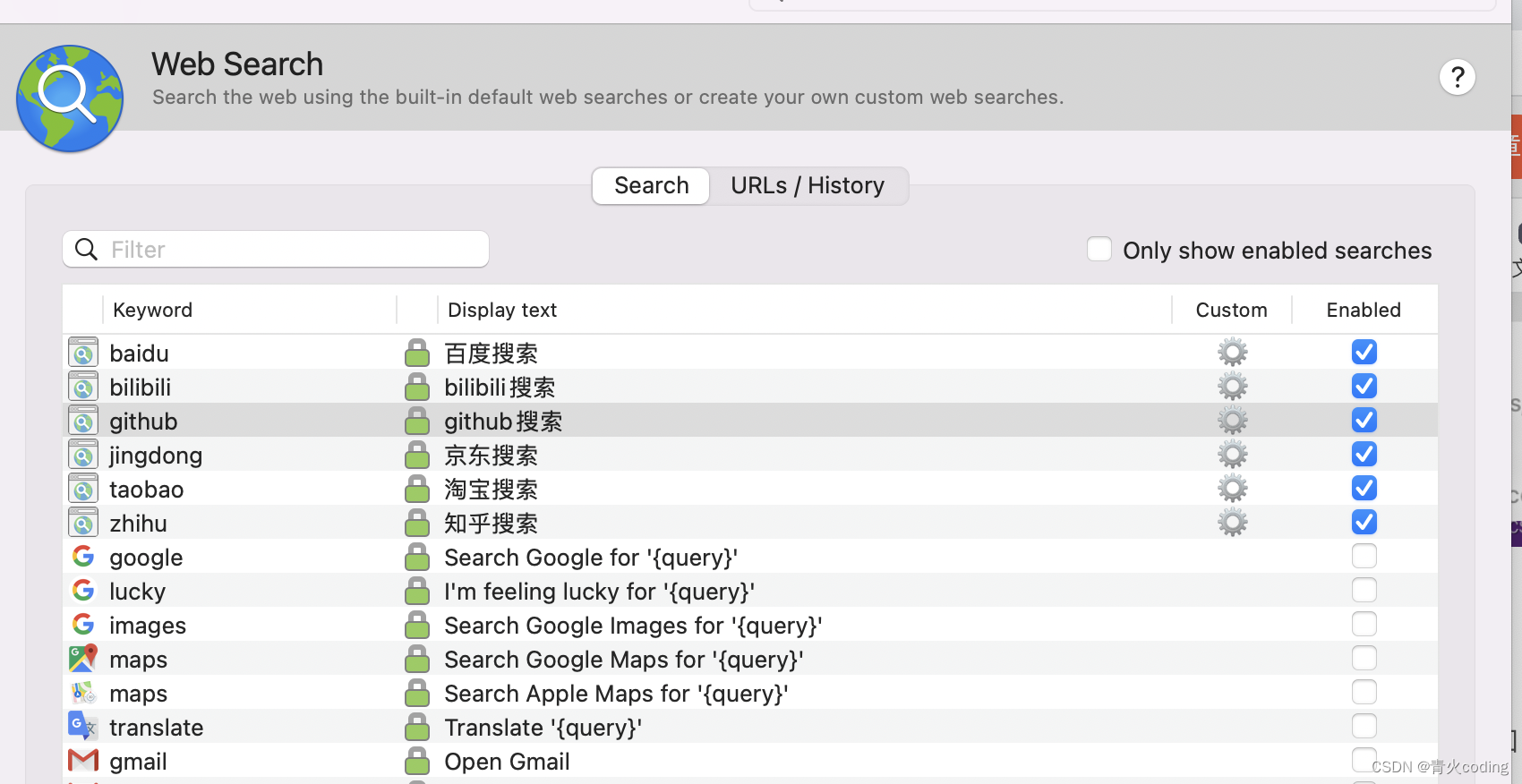Viewport: 1522px width, 784px height.
Task: Click the Display text column header
Action: point(502,310)
